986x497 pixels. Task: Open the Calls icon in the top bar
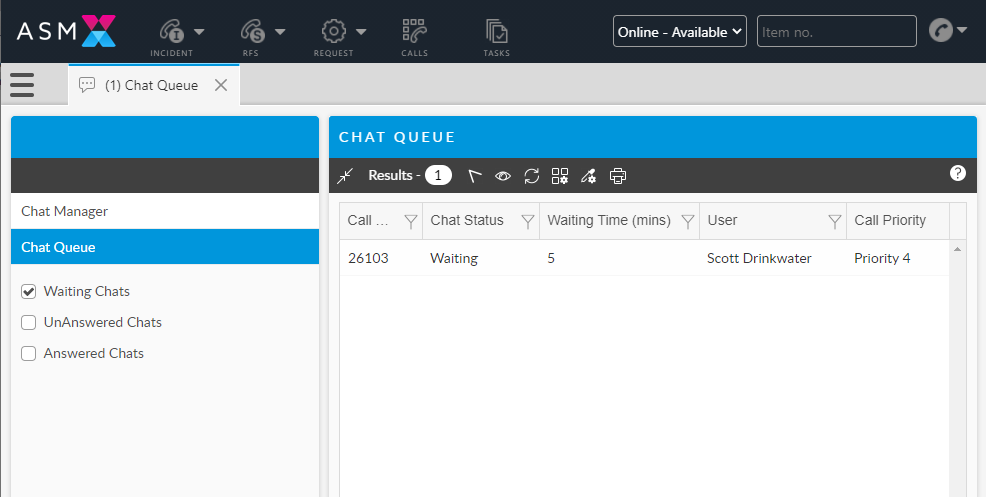click(414, 36)
